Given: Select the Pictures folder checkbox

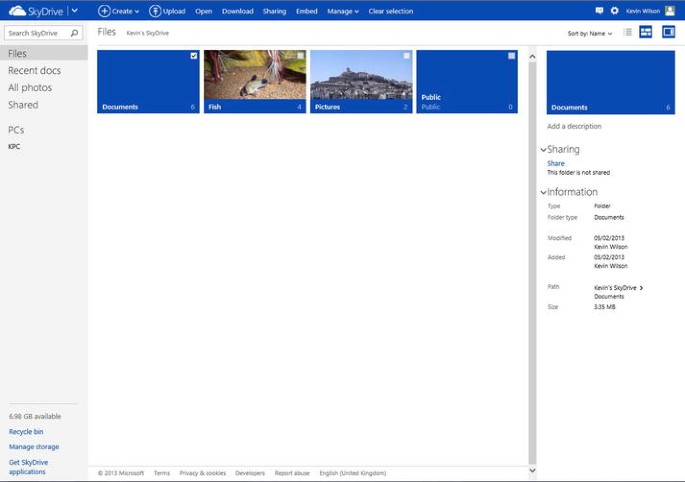Looking at the screenshot, I should tap(406, 56).
